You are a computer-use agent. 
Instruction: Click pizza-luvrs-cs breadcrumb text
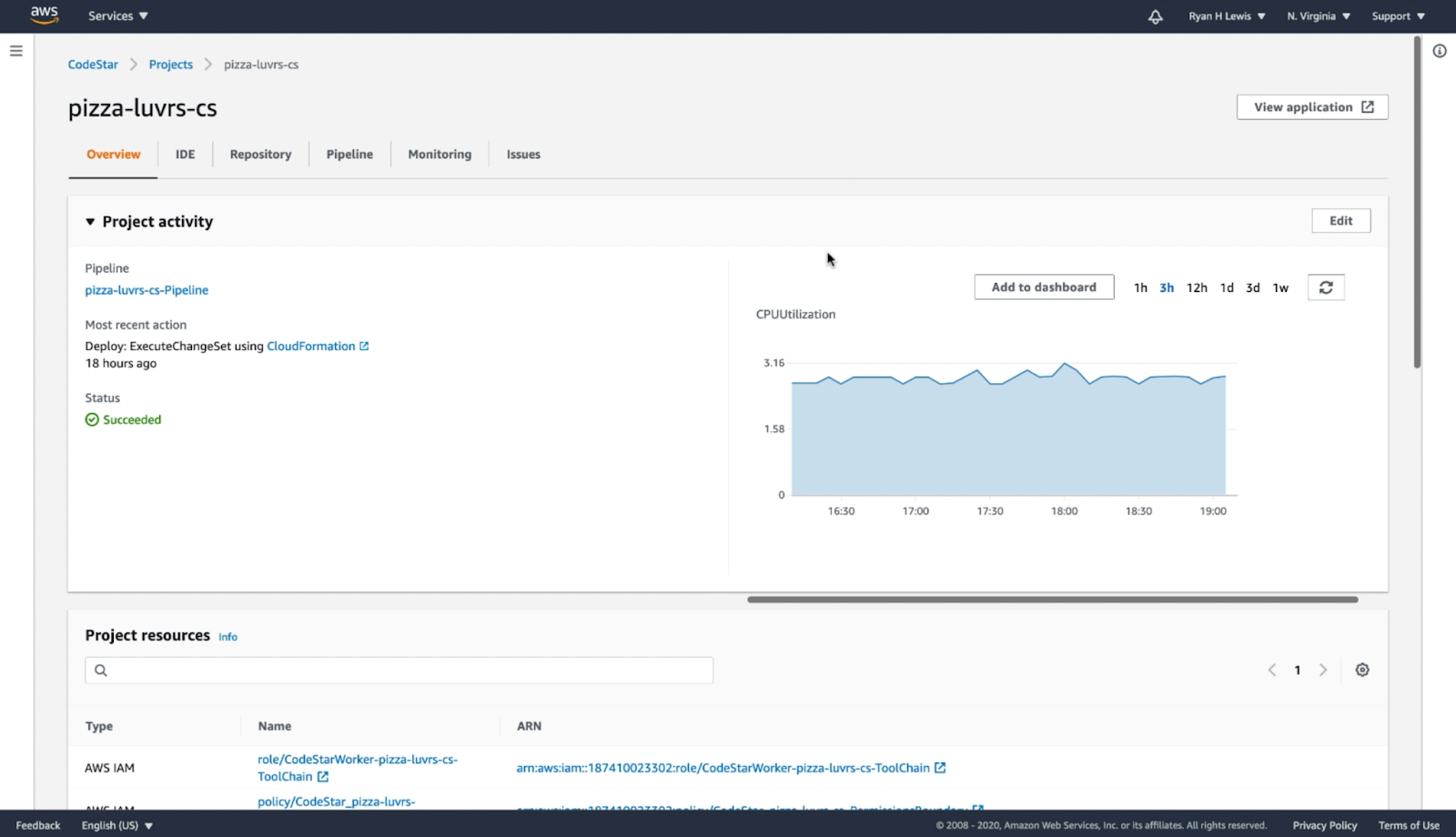261,65
